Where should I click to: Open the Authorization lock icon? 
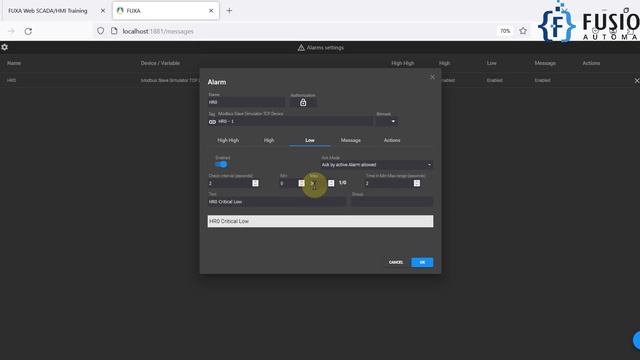click(x=303, y=102)
